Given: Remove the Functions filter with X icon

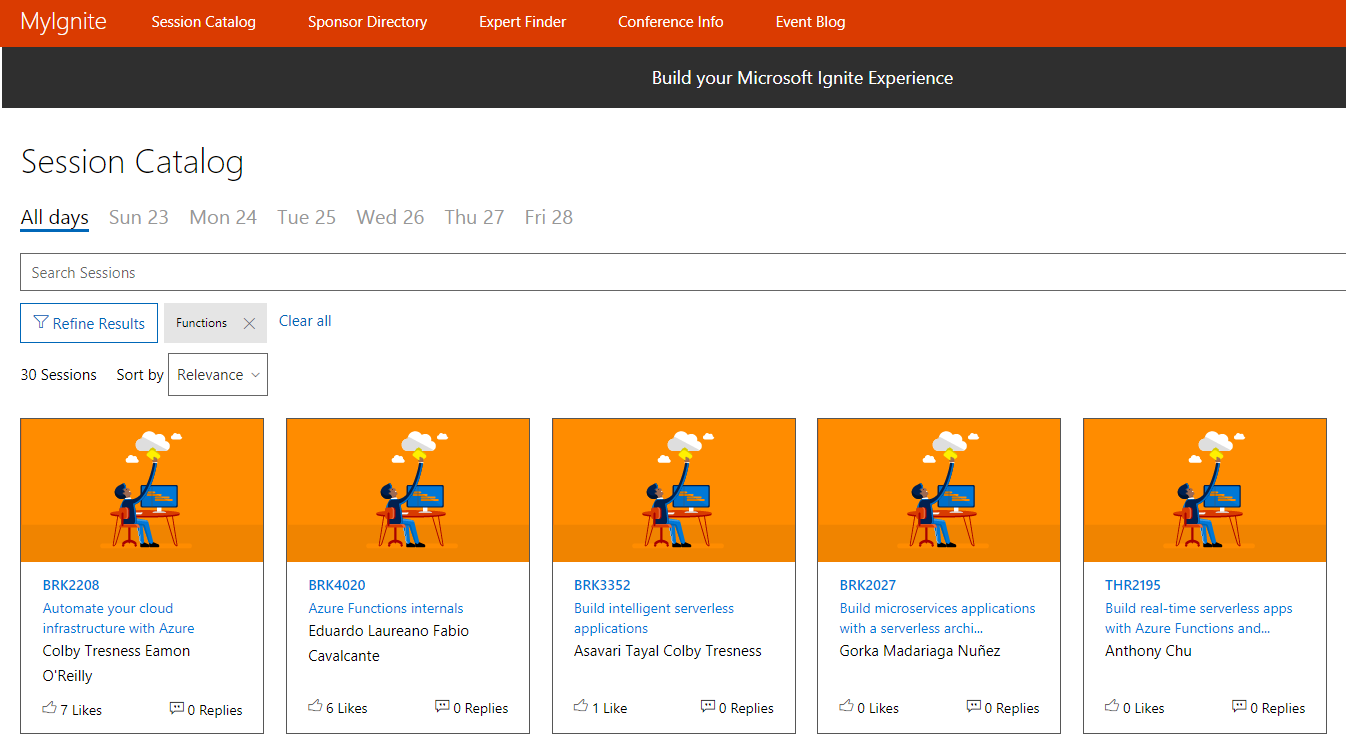Looking at the screenshot, I should click(x=249, y=323).
